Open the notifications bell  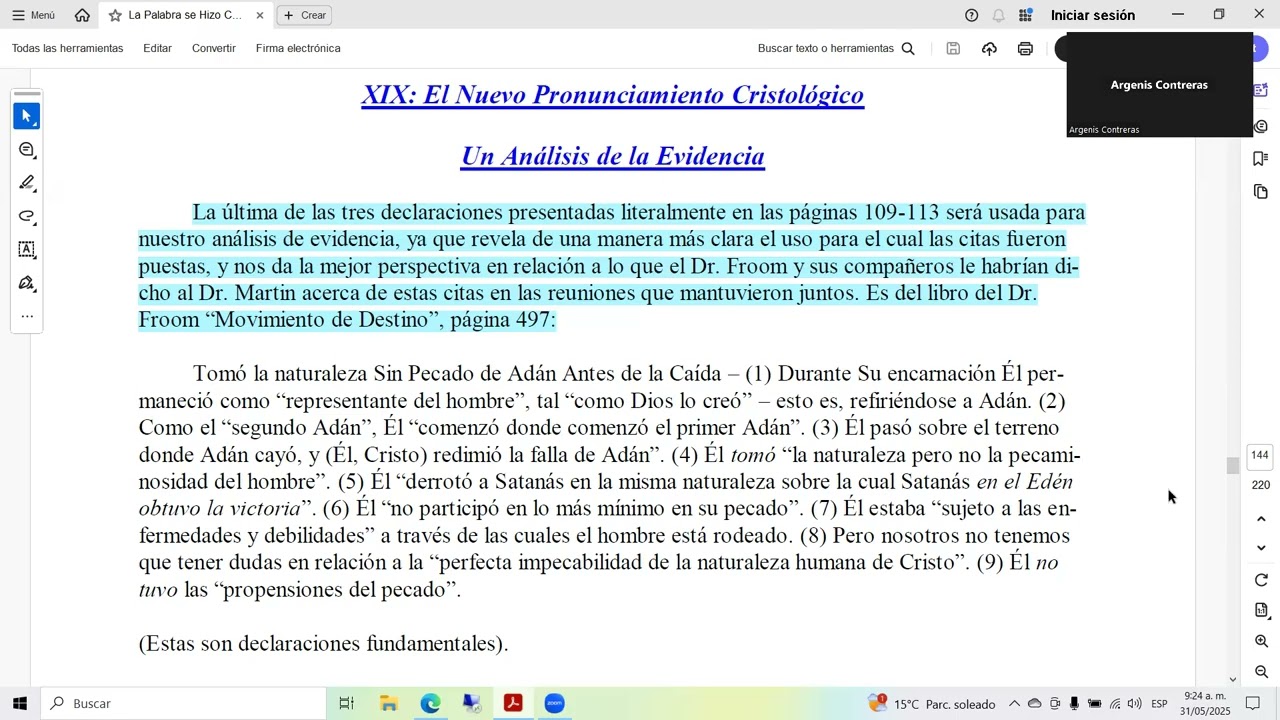[998, 15]
